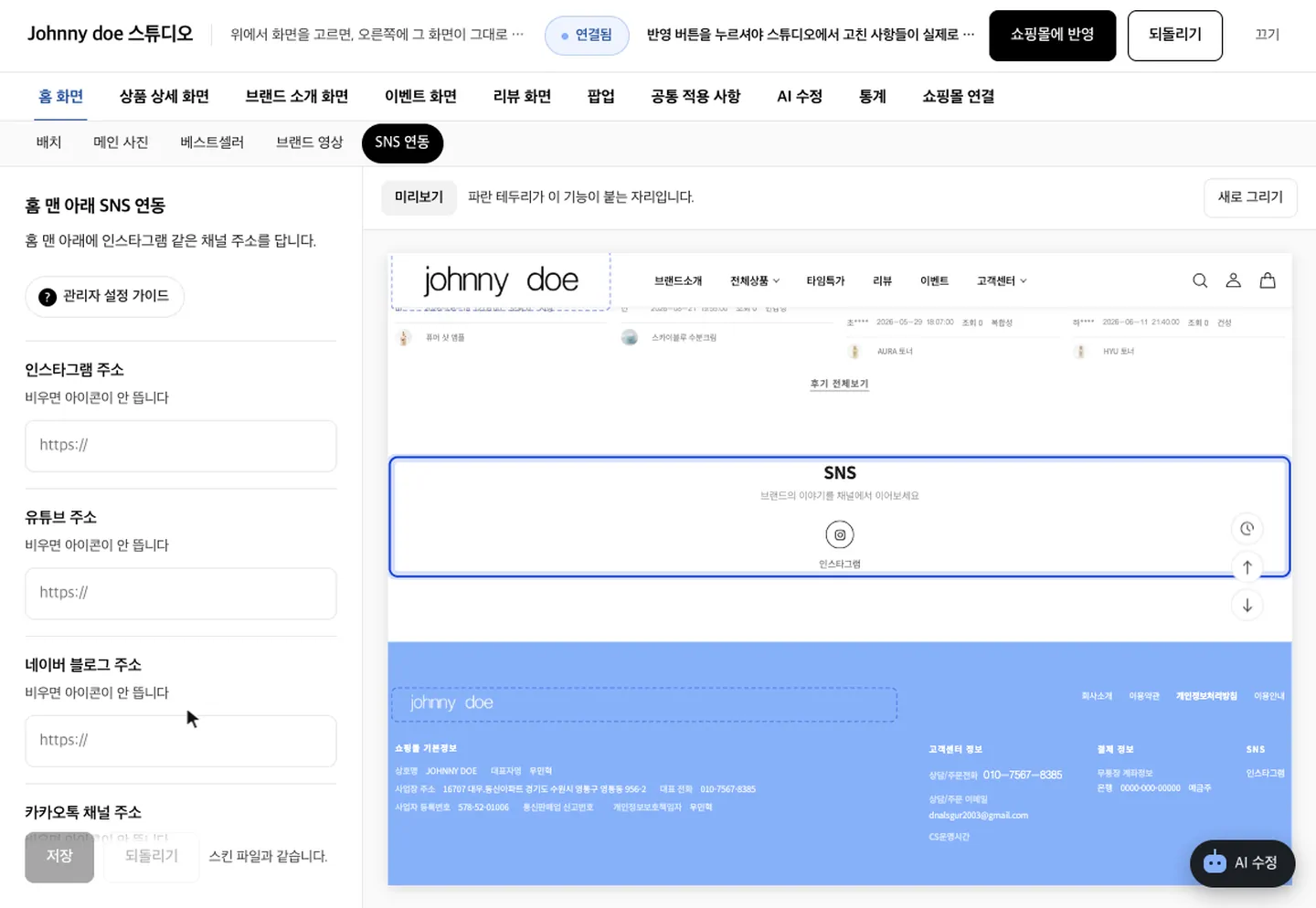
Task: Focus the 네이버 블로그 주소 input field
Action: (181, 741)
